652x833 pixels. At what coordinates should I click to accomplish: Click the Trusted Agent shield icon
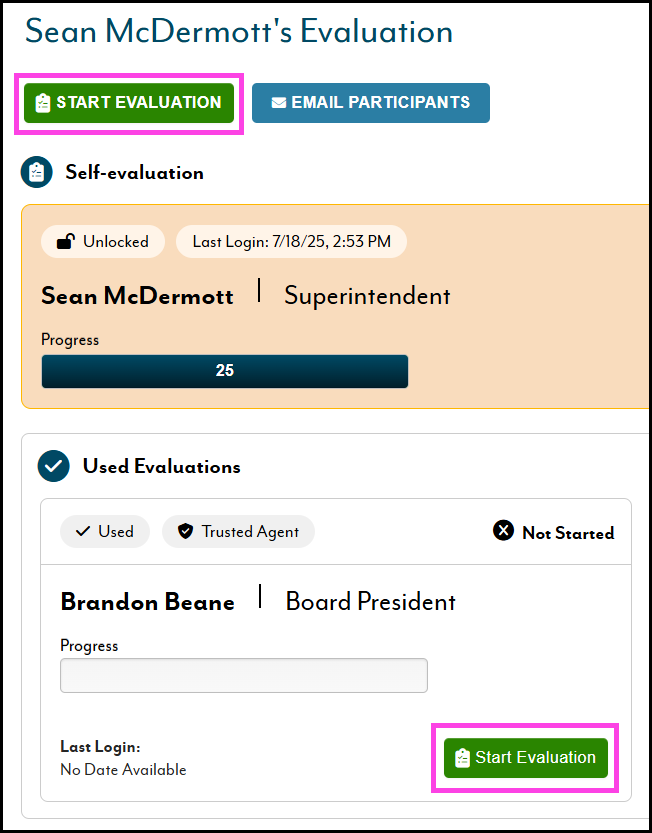pyautogui.click(x=185, y=532)
